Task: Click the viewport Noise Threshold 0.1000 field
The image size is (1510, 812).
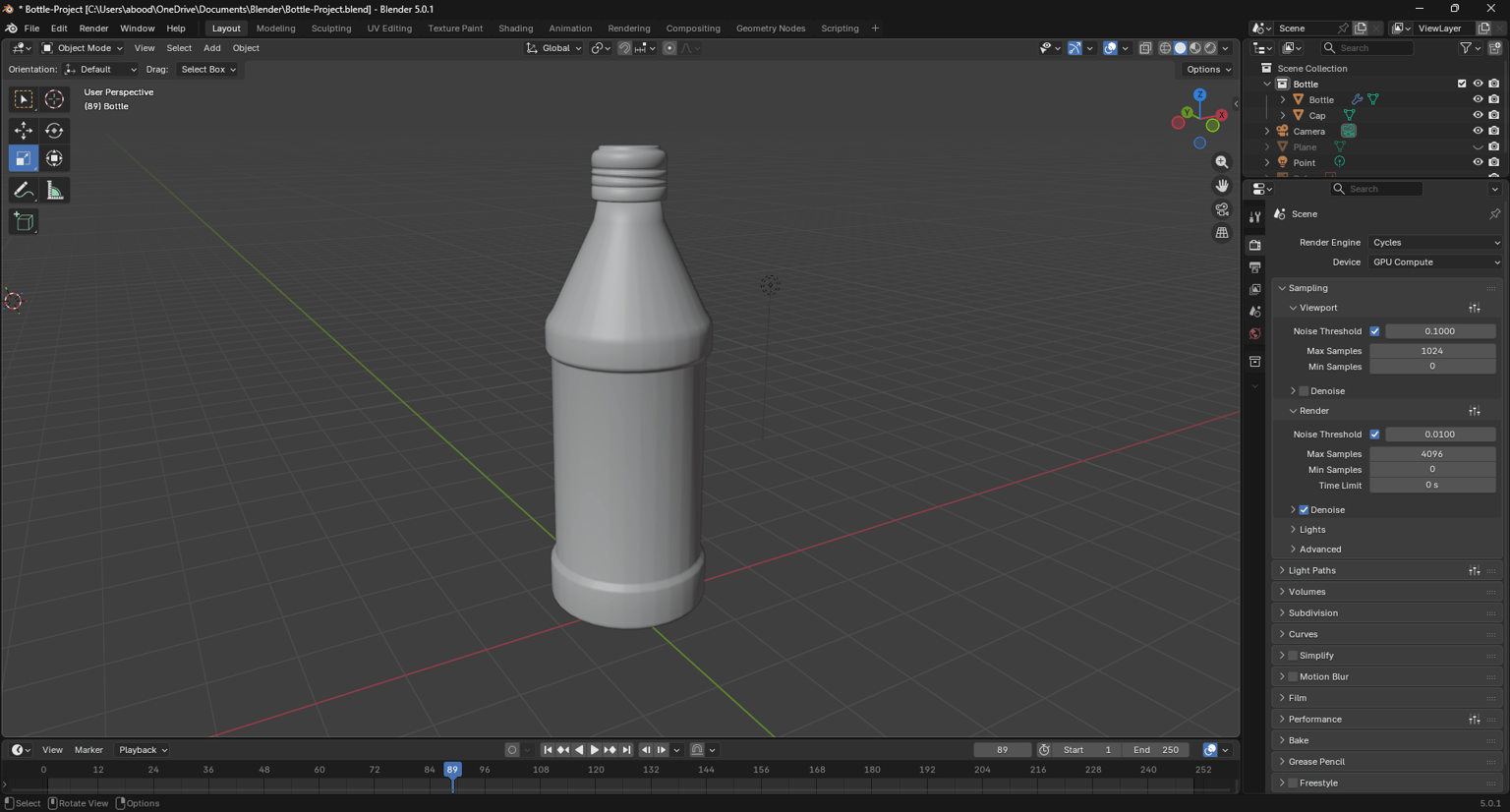Action: [1440, 331]
